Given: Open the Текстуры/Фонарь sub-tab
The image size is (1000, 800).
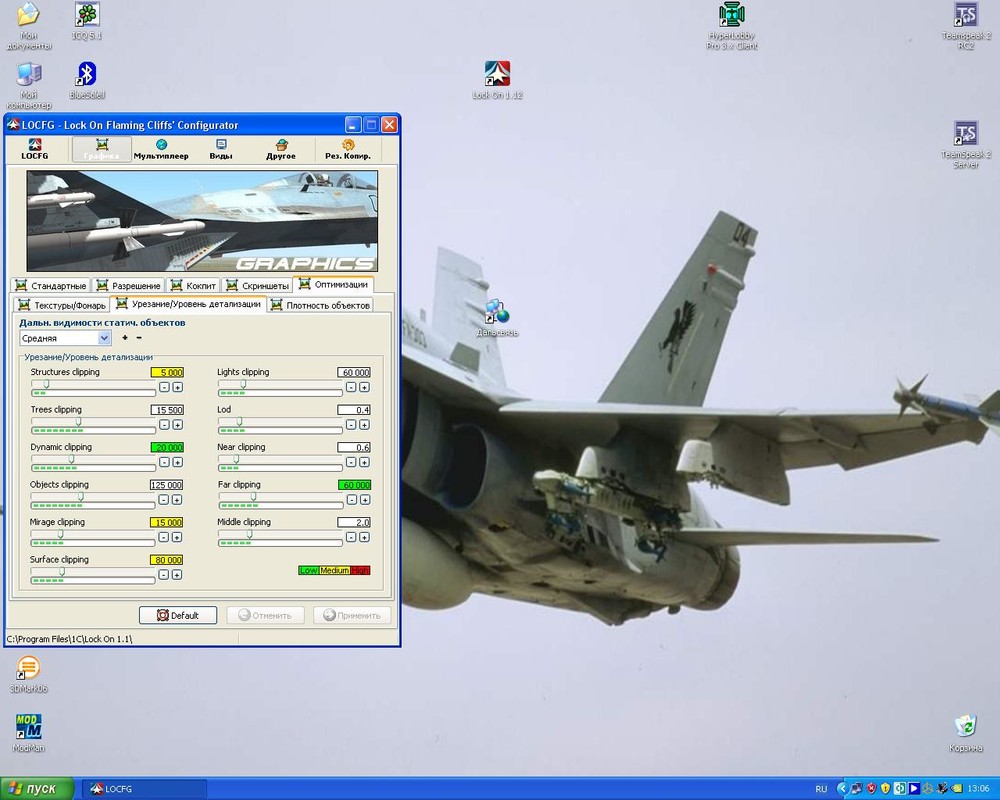Looking at the screenshot, I should (x=62, y=304).
